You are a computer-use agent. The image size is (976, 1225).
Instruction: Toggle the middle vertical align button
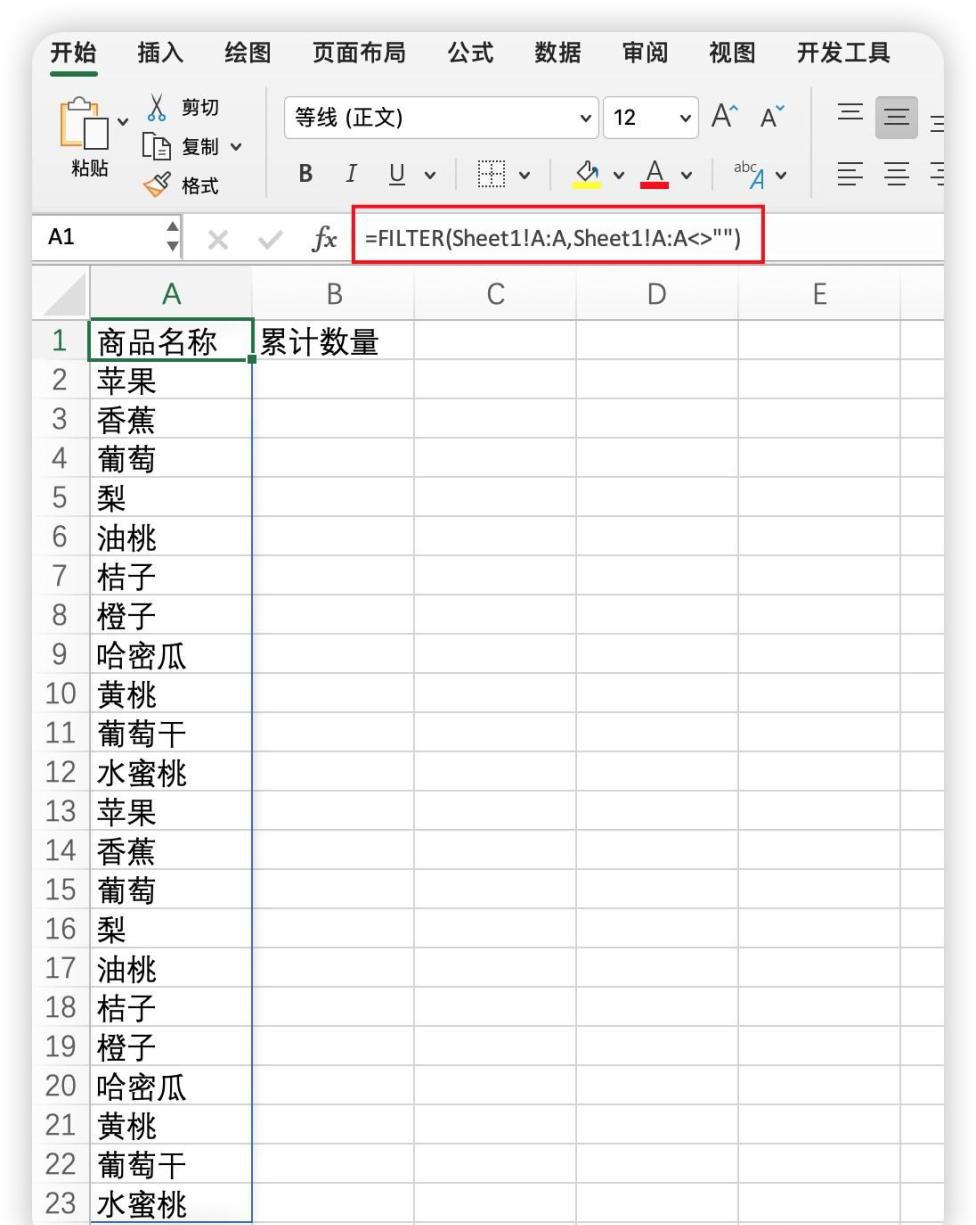896,118
